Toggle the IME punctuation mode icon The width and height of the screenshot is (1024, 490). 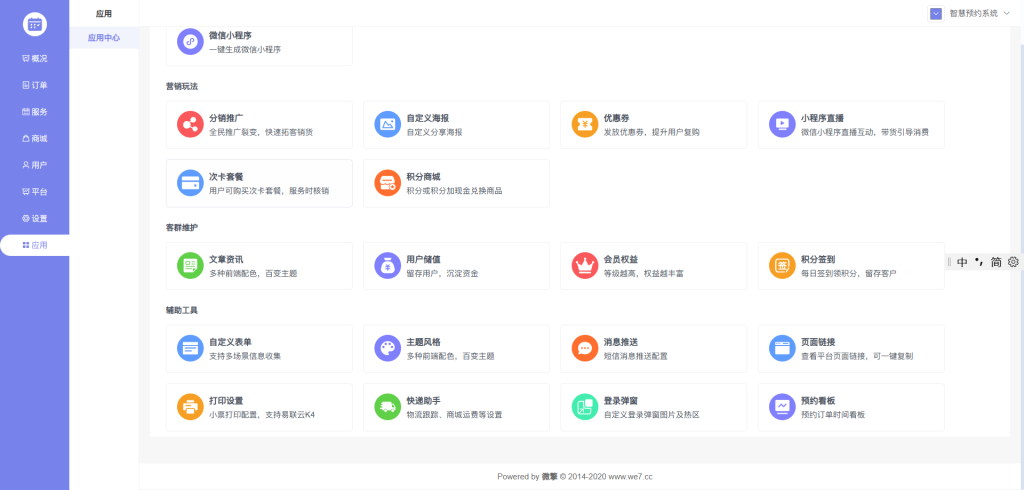click(979, 262)
